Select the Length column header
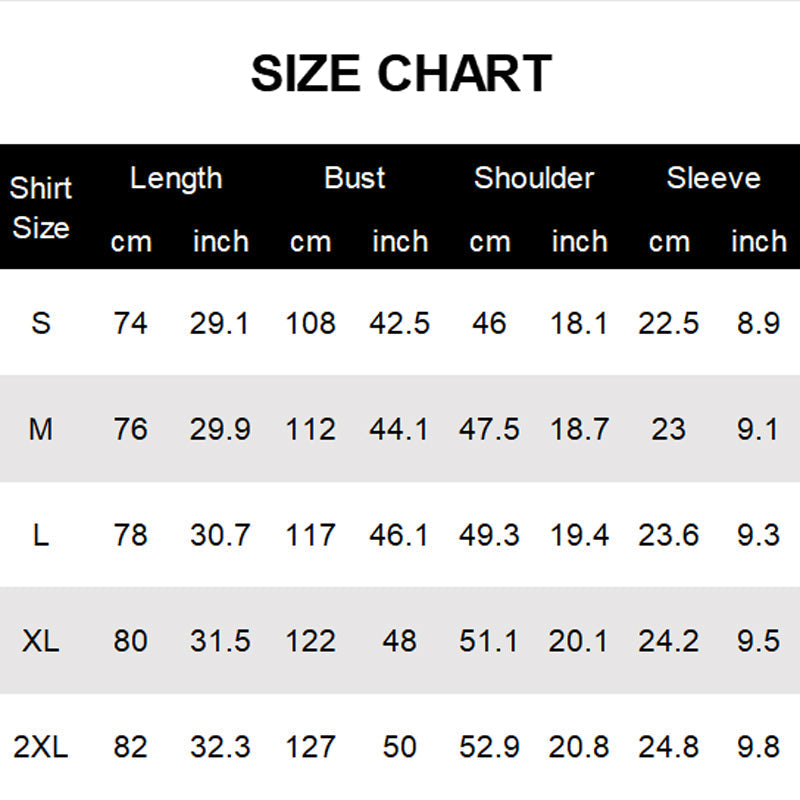Screen dimensions: 800x800 [176, 179]
